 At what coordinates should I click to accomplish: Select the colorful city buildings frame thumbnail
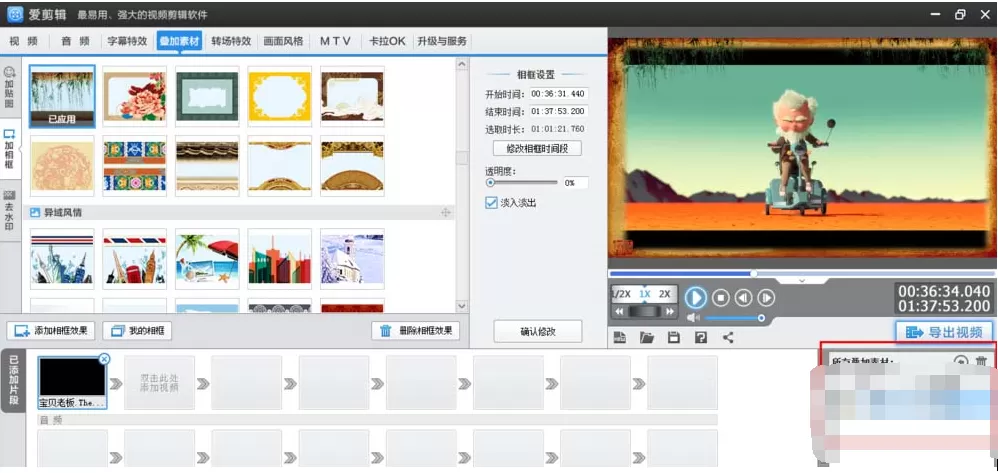(279, 259)
